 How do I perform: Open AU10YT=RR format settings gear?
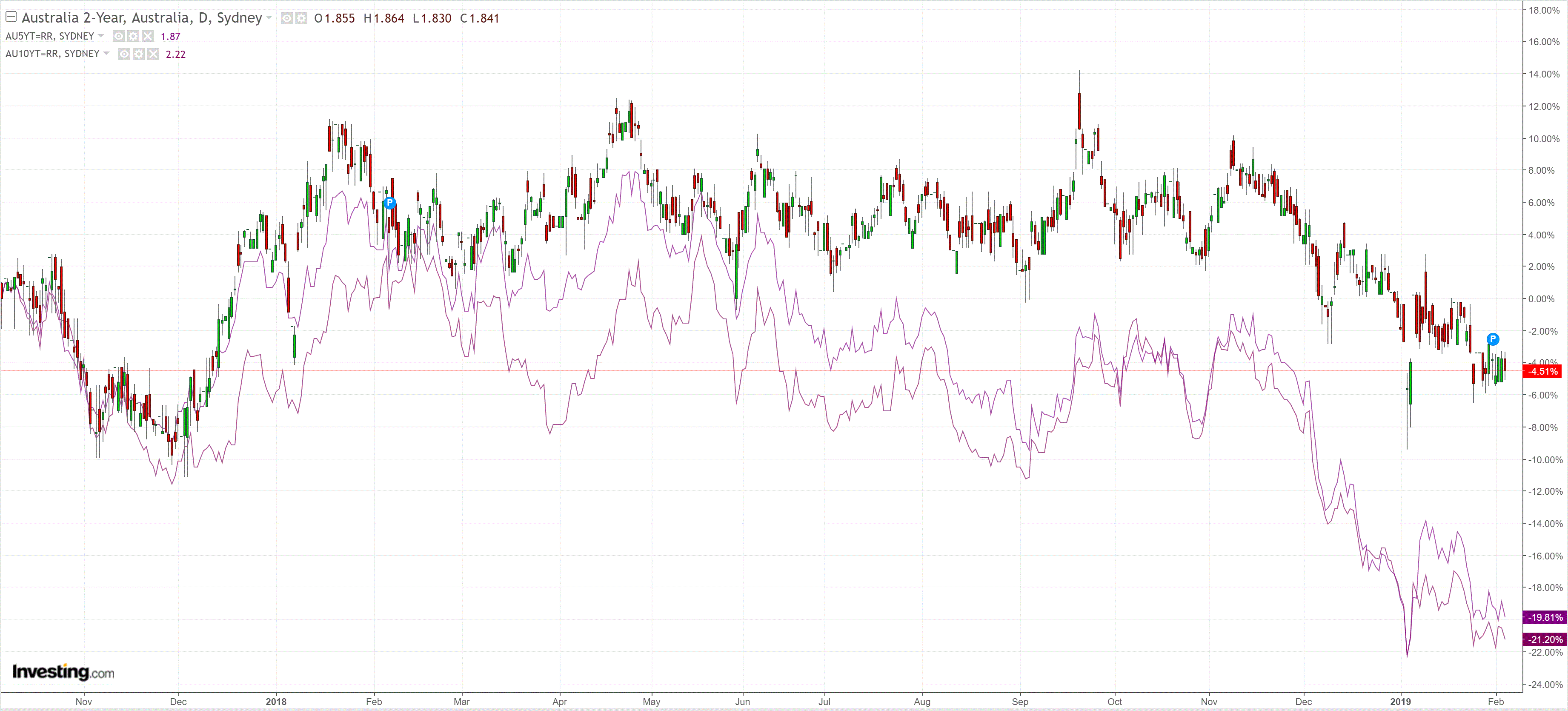click(139, 54)
